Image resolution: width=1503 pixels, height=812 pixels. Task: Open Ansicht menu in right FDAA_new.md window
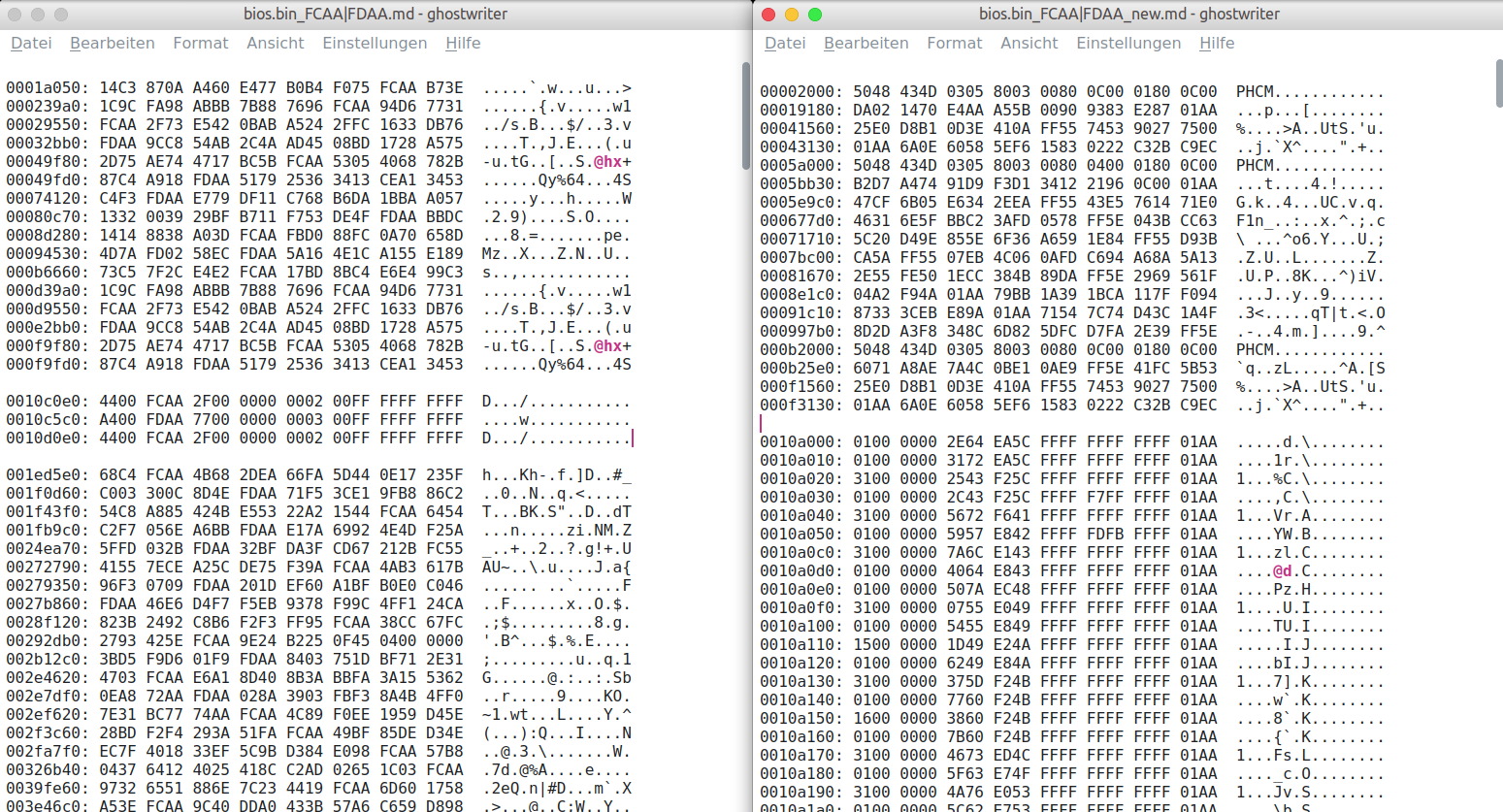(1029, 43)
